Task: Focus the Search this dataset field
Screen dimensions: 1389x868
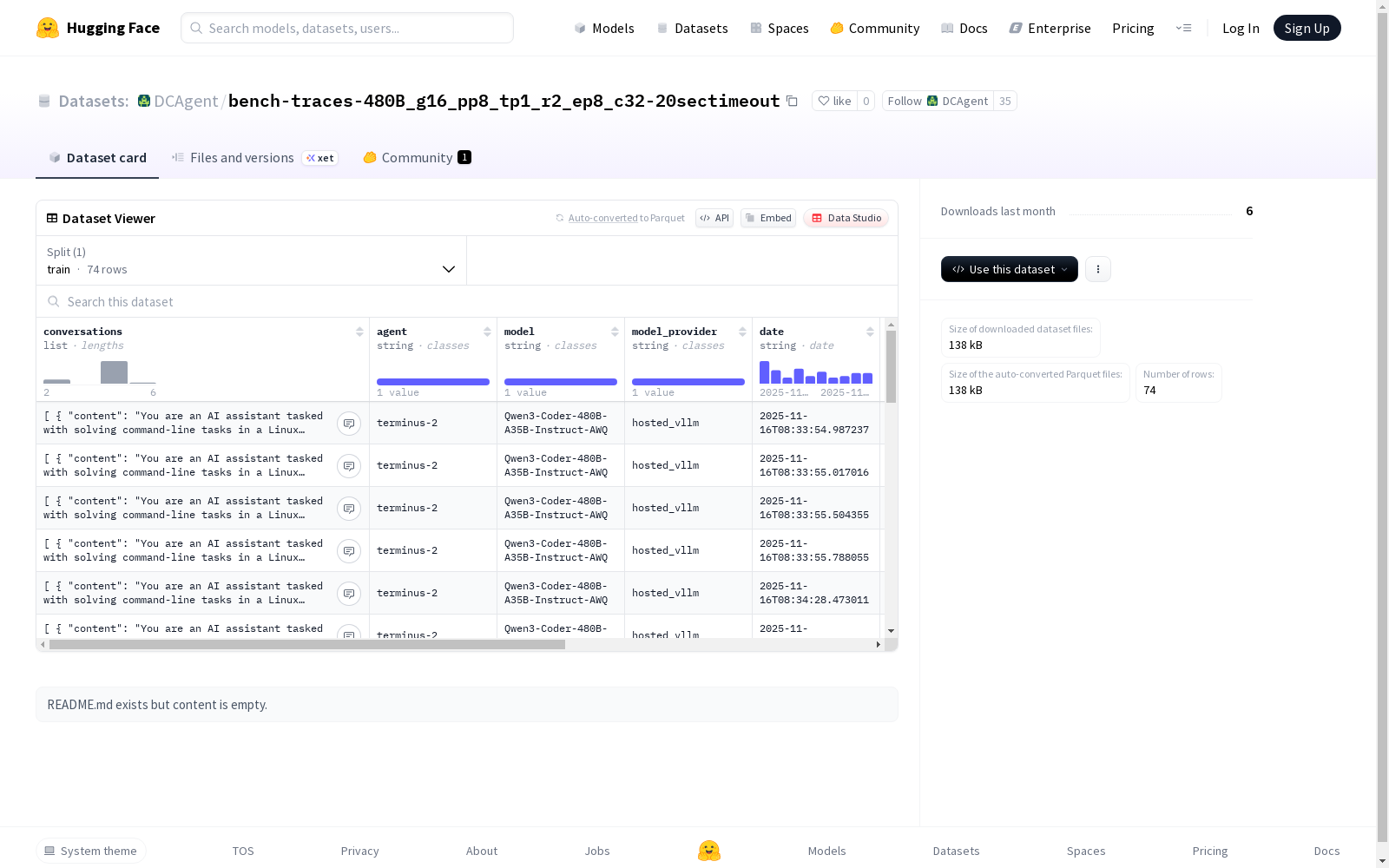Action: tap(467, 301)
